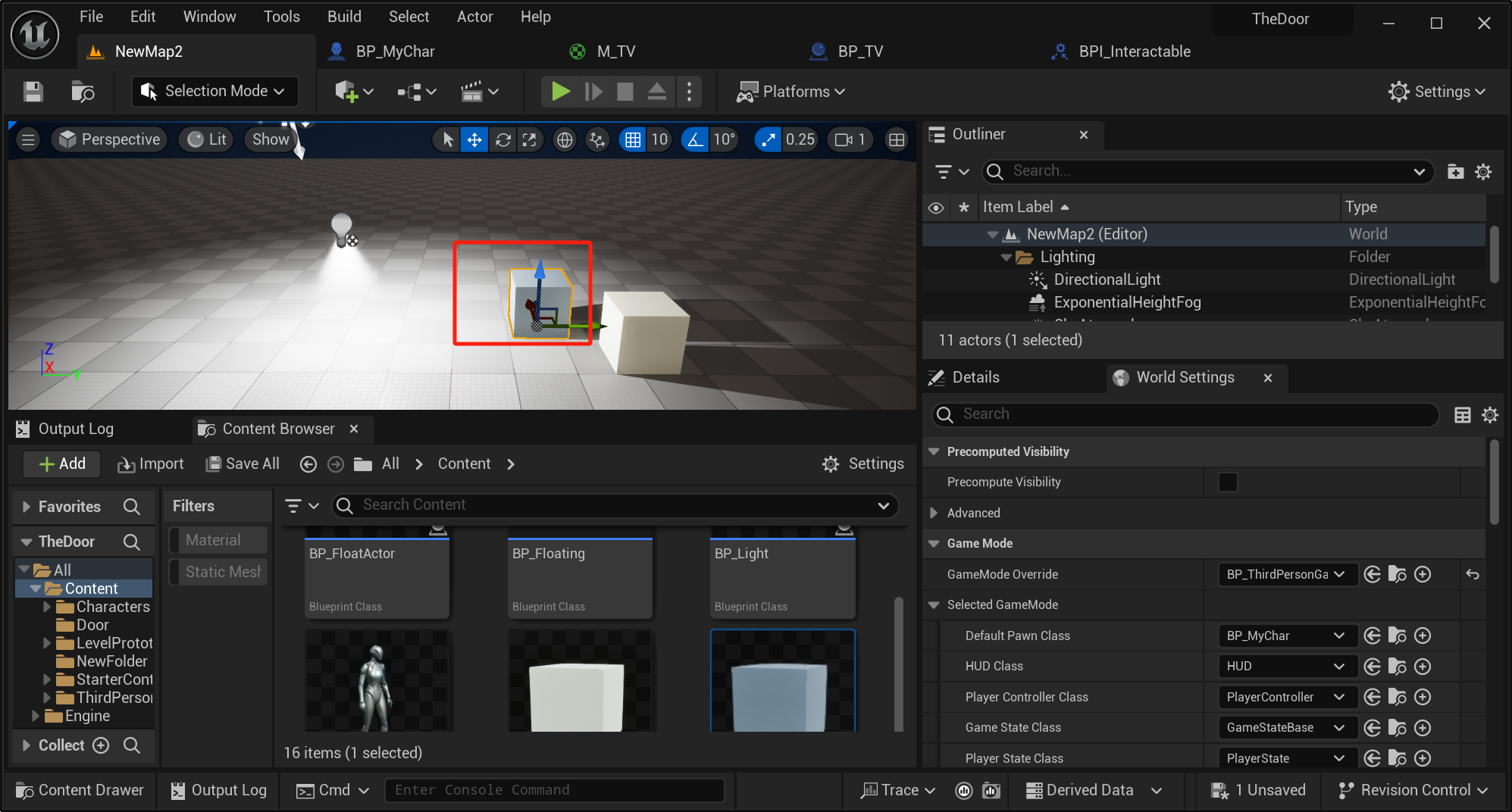Reset GameMode Override to default arrow
The width and height of the screenshot is (1512, 812).
(x=1473, y=574)
